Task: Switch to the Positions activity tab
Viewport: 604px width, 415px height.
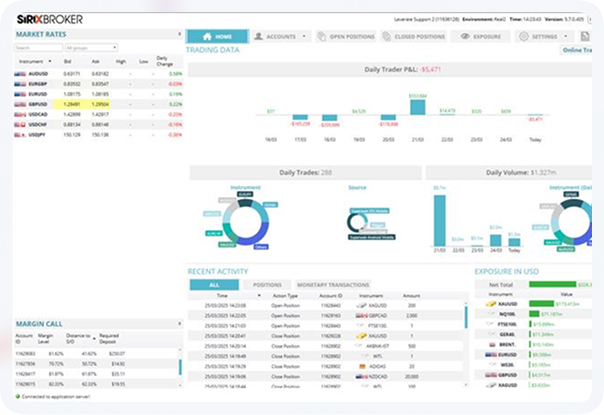Action: point(267,285)
